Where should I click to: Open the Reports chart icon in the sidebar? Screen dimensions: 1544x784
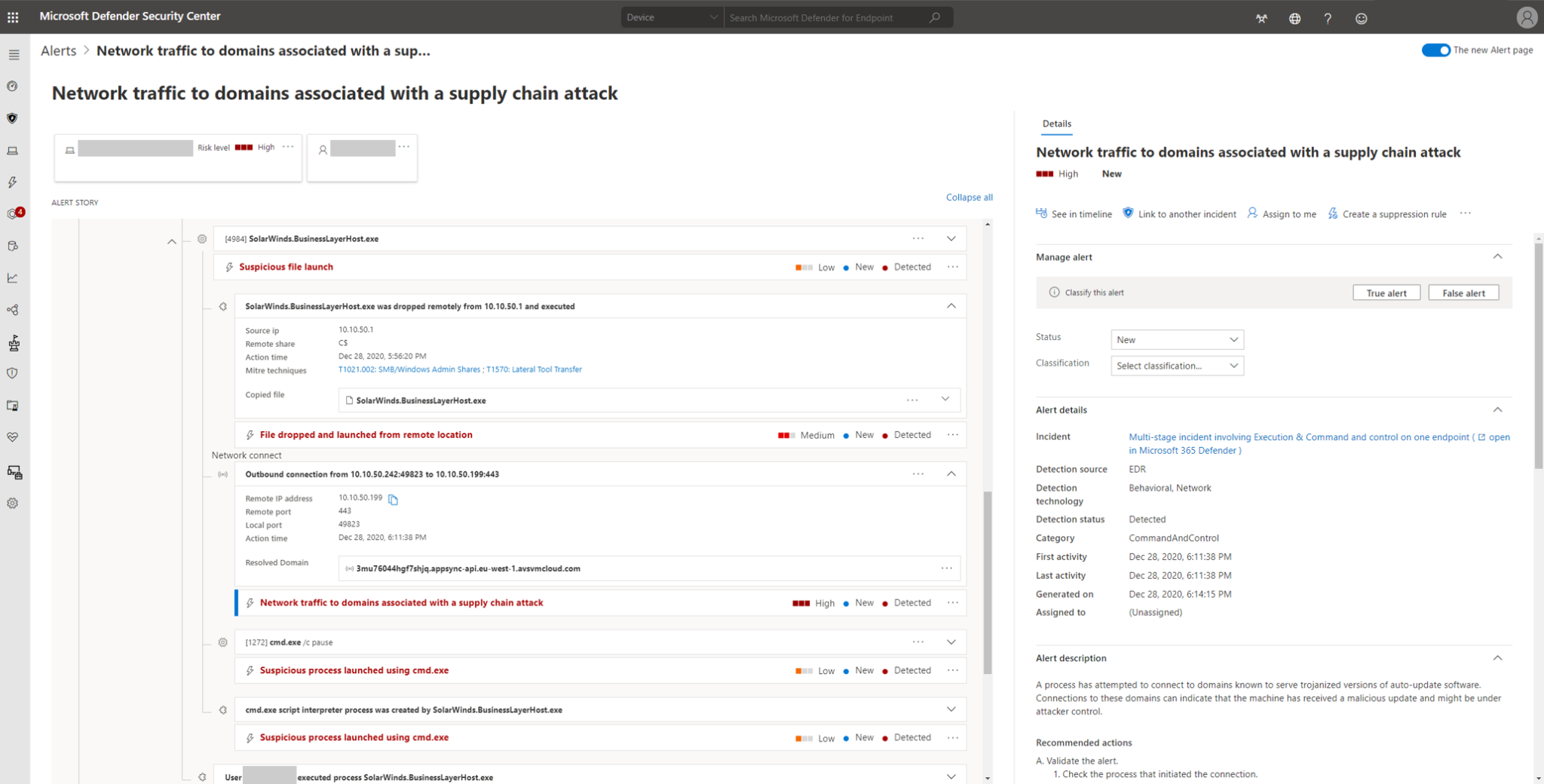click(12, 277)
